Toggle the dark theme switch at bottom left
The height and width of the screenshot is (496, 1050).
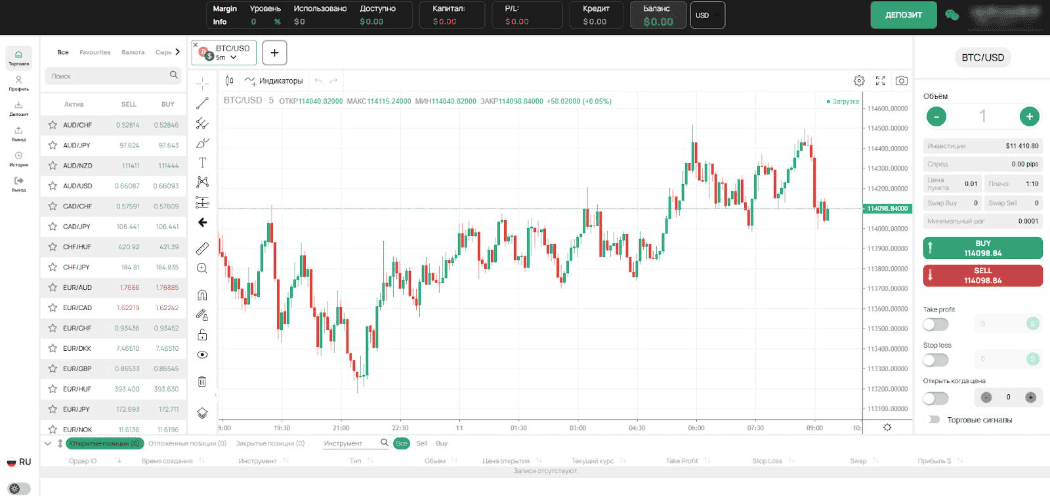pos(19,489)
